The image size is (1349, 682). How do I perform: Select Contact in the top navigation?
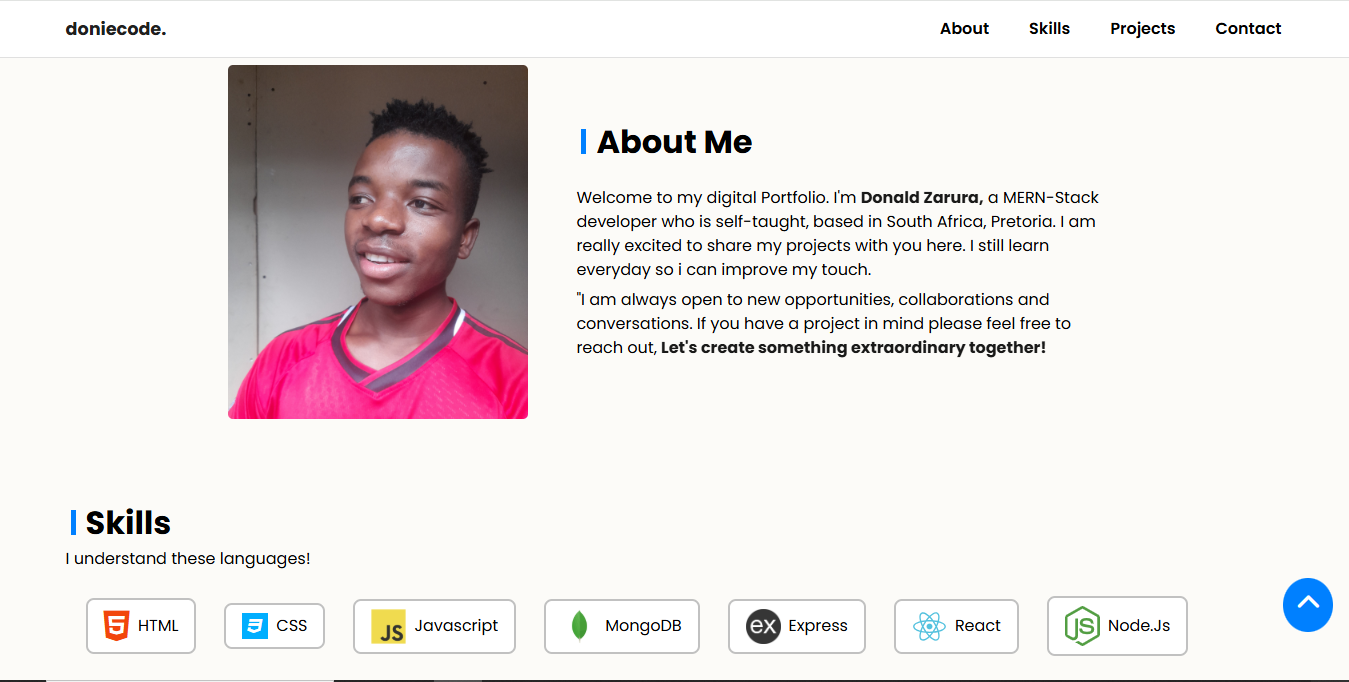(1248, 29)
